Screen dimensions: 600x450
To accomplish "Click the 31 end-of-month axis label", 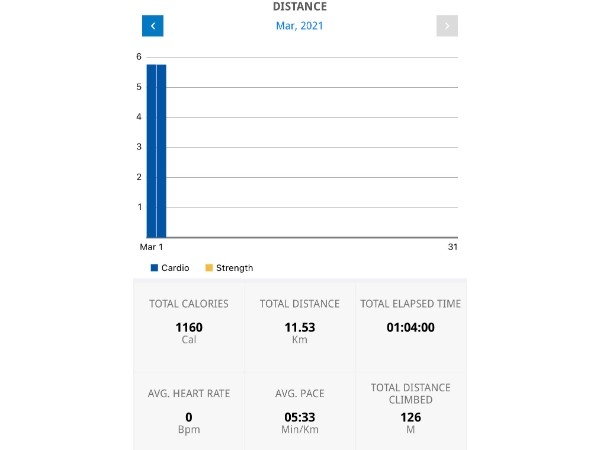I will [x=452, y=247].
